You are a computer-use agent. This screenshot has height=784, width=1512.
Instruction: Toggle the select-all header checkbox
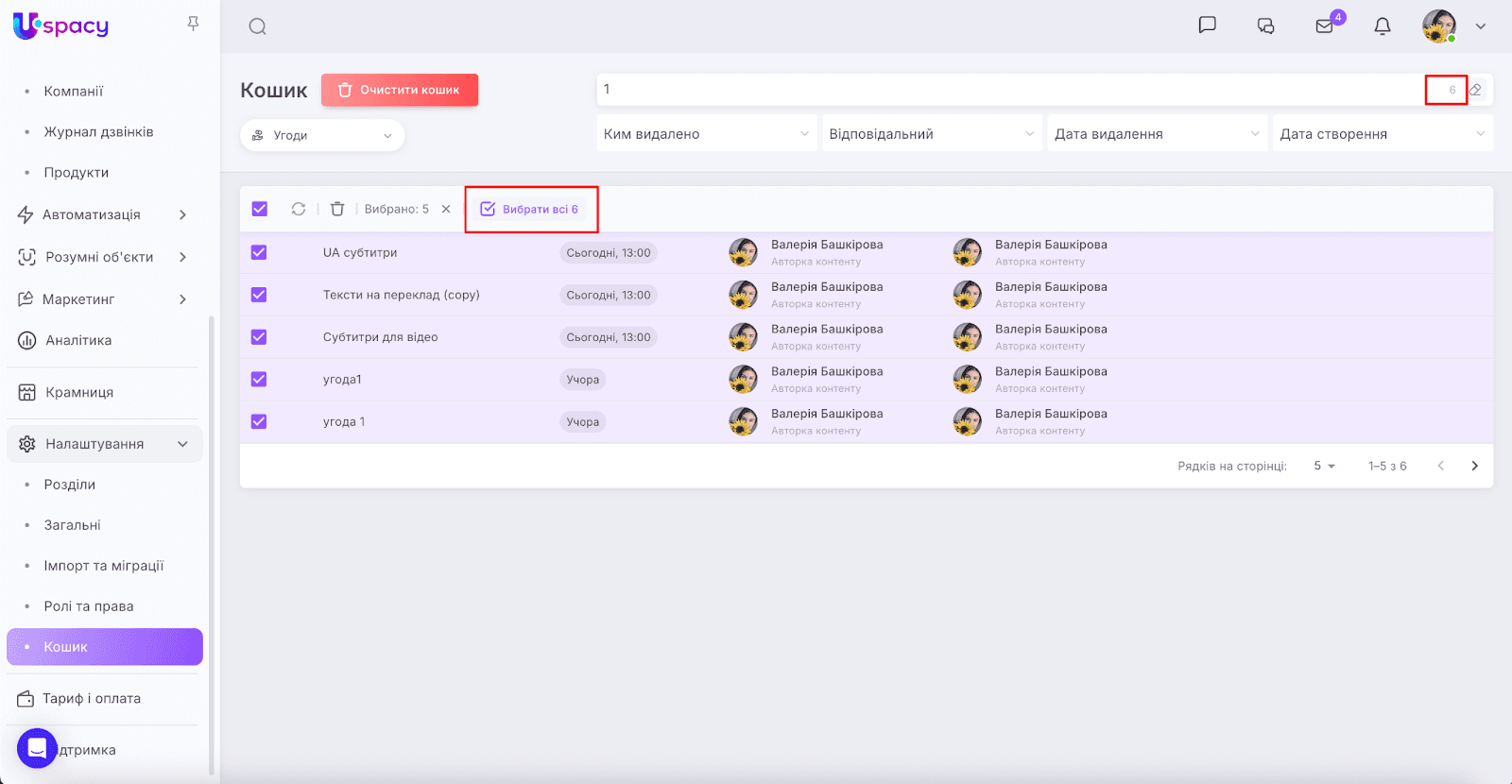pos(260,209)
